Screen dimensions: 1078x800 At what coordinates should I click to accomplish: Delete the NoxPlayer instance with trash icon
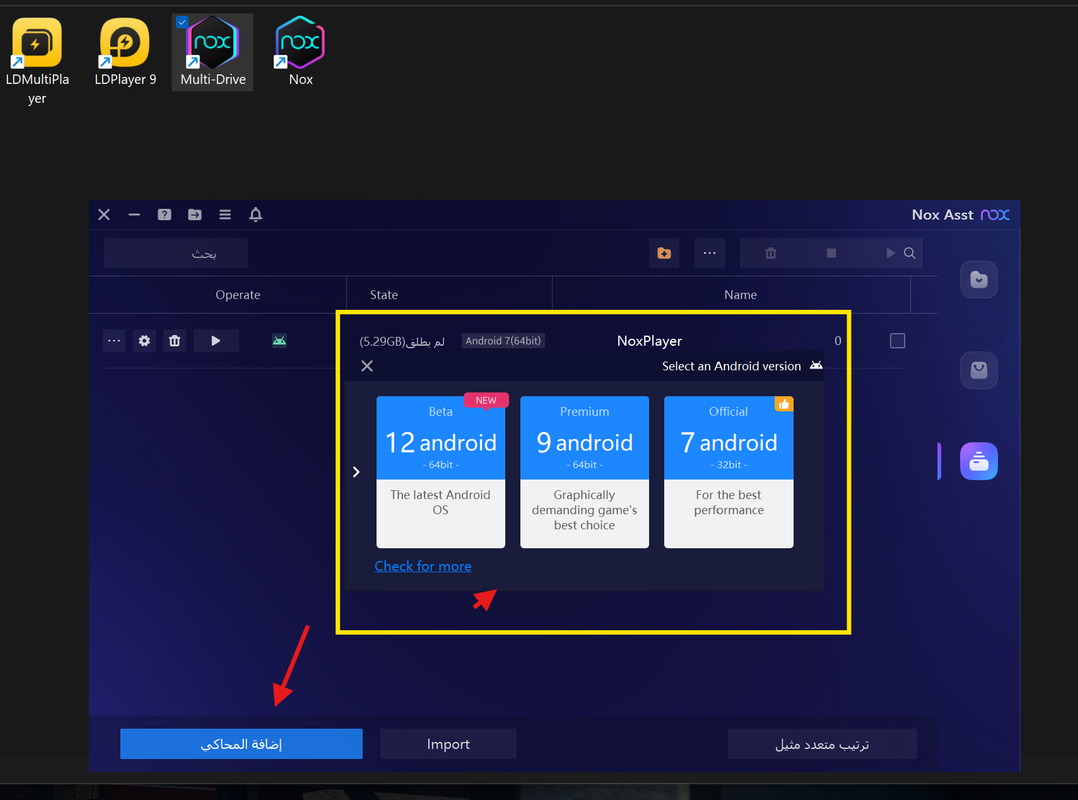175,341
